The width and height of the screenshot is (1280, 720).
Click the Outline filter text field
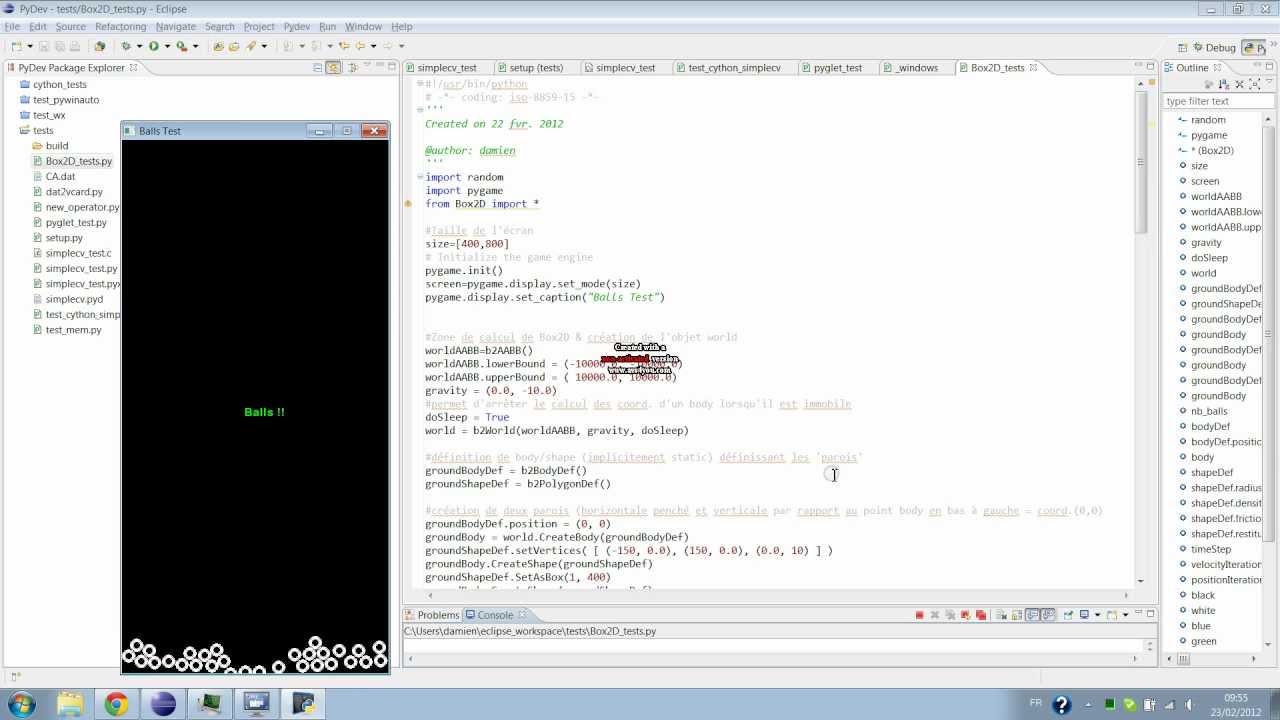[x=1219, y=101]
